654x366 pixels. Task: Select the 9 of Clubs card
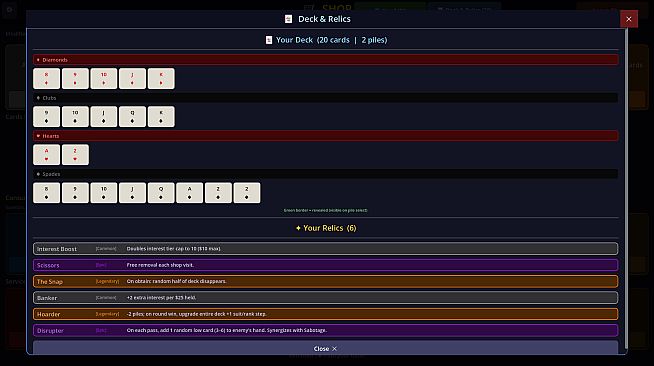coord(46,116)
